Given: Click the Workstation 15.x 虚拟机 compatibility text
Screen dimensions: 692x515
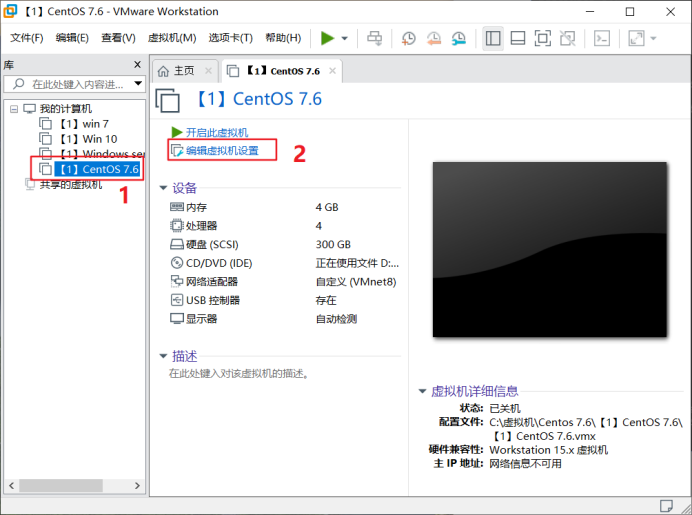Looking at the screenshot, I should tap(549, 450).
